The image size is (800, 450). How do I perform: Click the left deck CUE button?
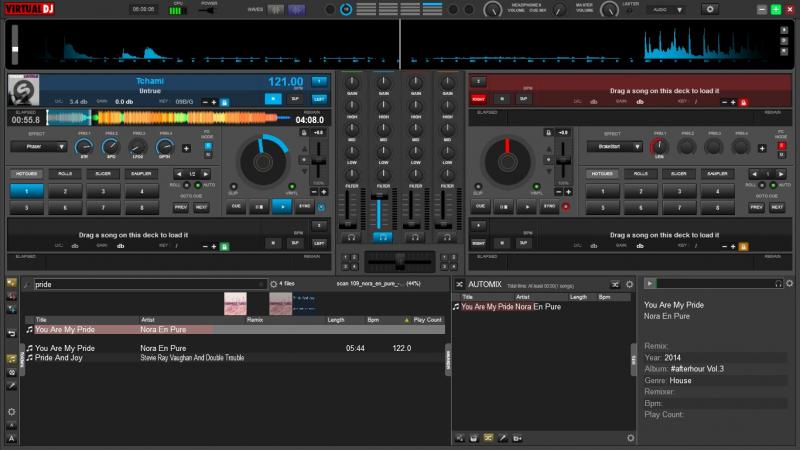236,207
